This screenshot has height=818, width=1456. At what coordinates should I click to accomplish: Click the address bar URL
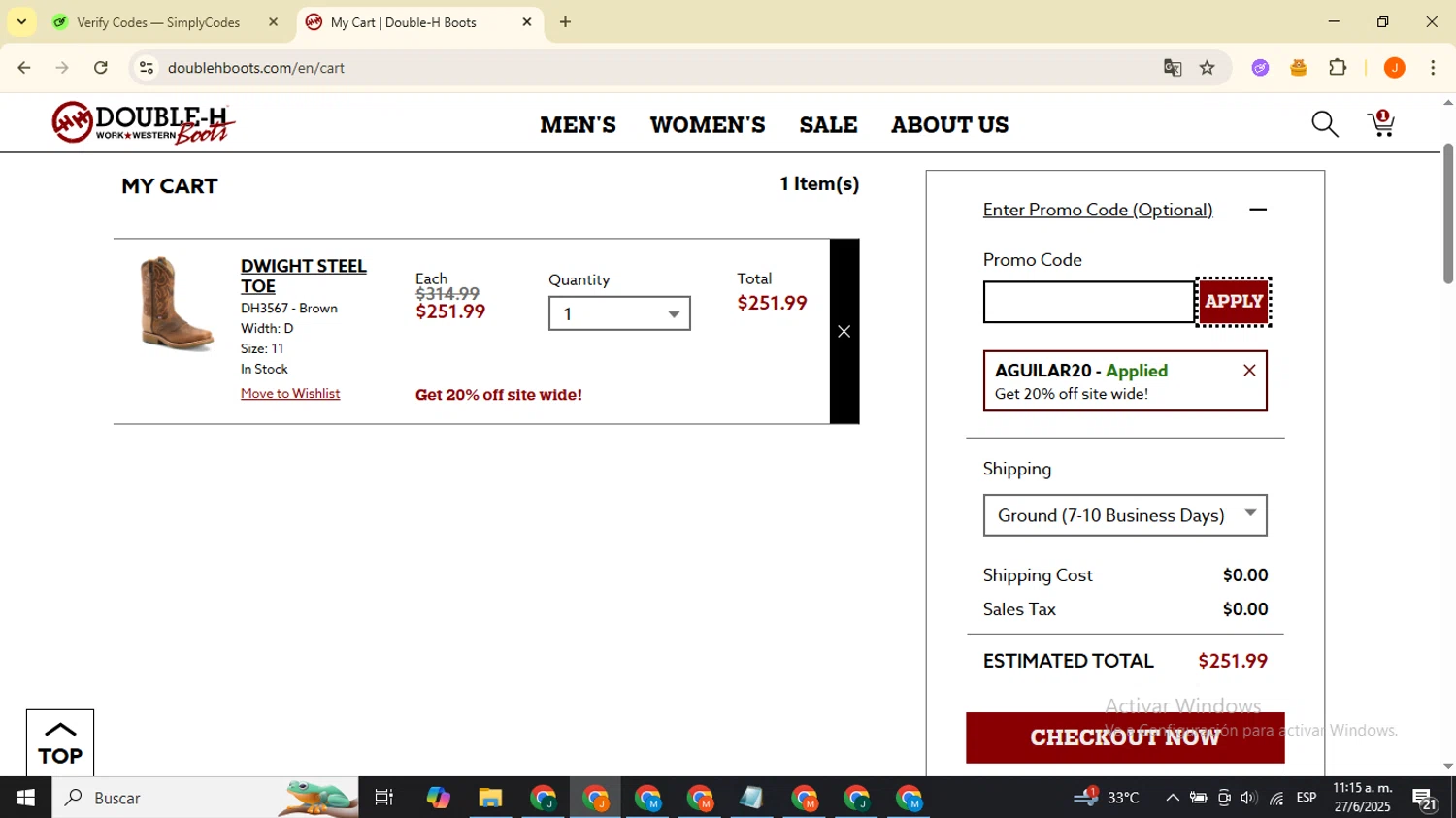256,68
